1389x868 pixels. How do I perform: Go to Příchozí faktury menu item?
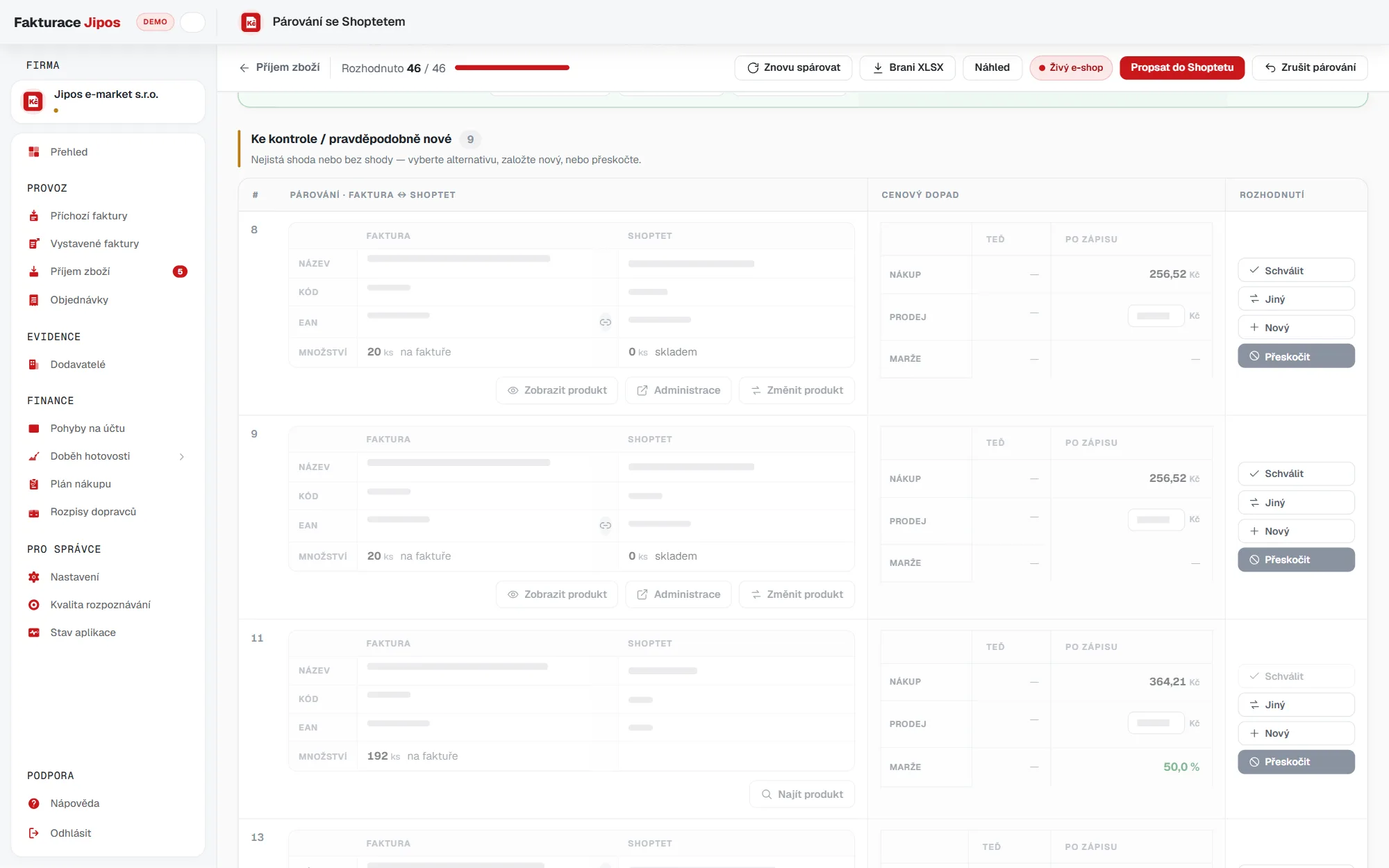pyautogui.click(x=108, y=216)
